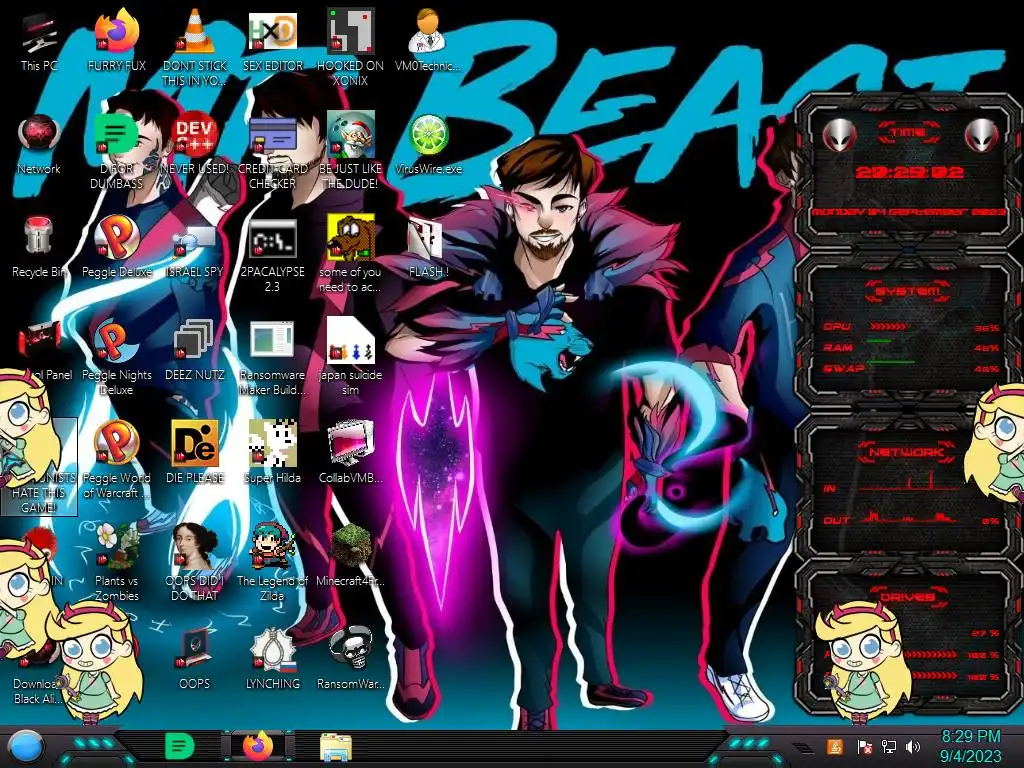Open the taskbar clock showing 8:29 PM
Image resolution: width=1024 pixels, height=768 pixels.
click(x=970, y=746)
